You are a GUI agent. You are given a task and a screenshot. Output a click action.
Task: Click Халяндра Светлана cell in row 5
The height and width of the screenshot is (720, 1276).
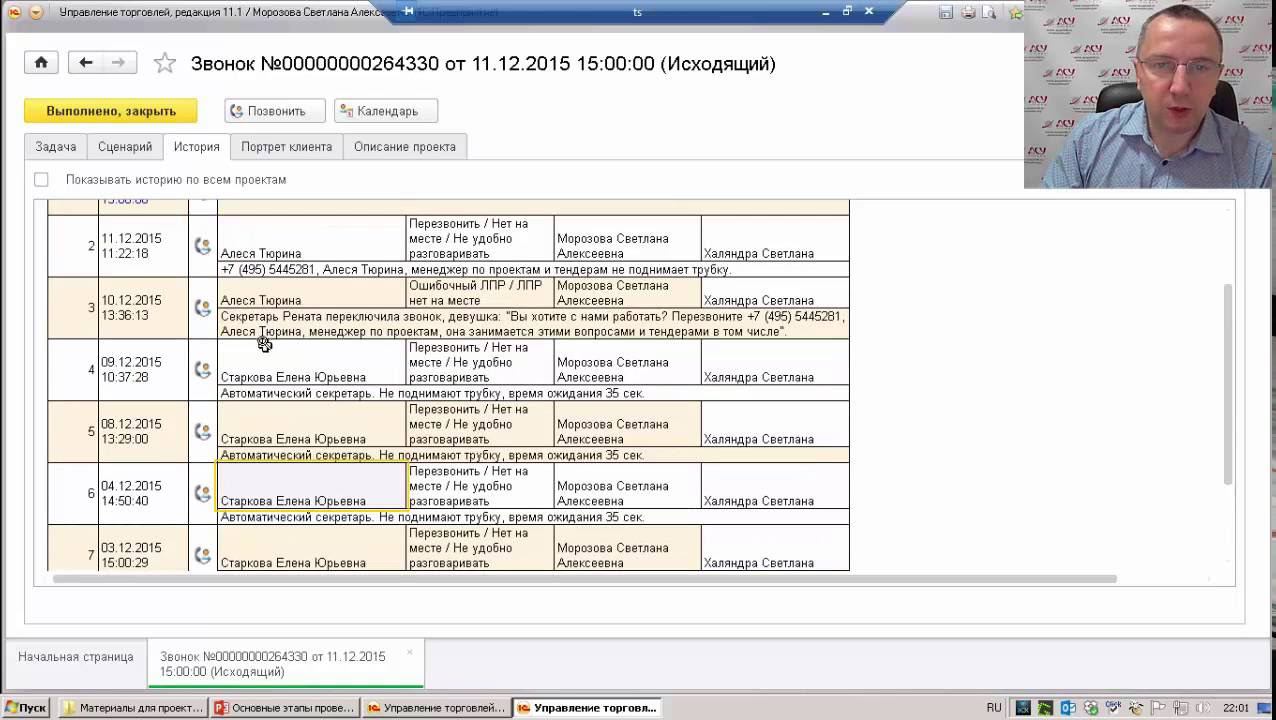coord(775,425)
